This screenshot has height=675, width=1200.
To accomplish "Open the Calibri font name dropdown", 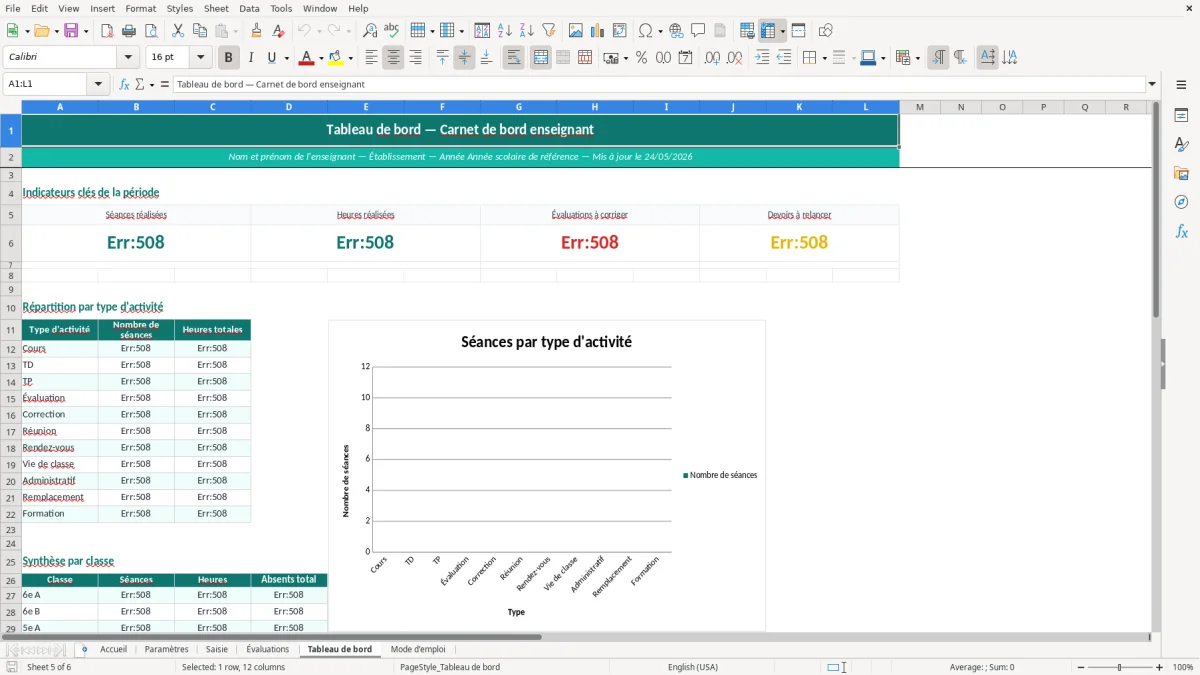I will click(x=128, y=57).
